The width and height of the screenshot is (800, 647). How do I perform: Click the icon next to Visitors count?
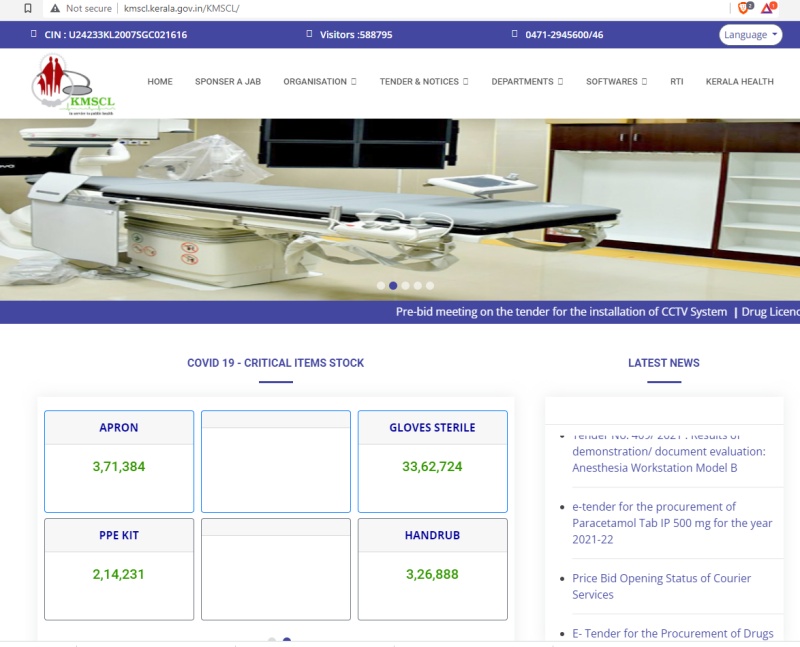[x=309, y=35]
